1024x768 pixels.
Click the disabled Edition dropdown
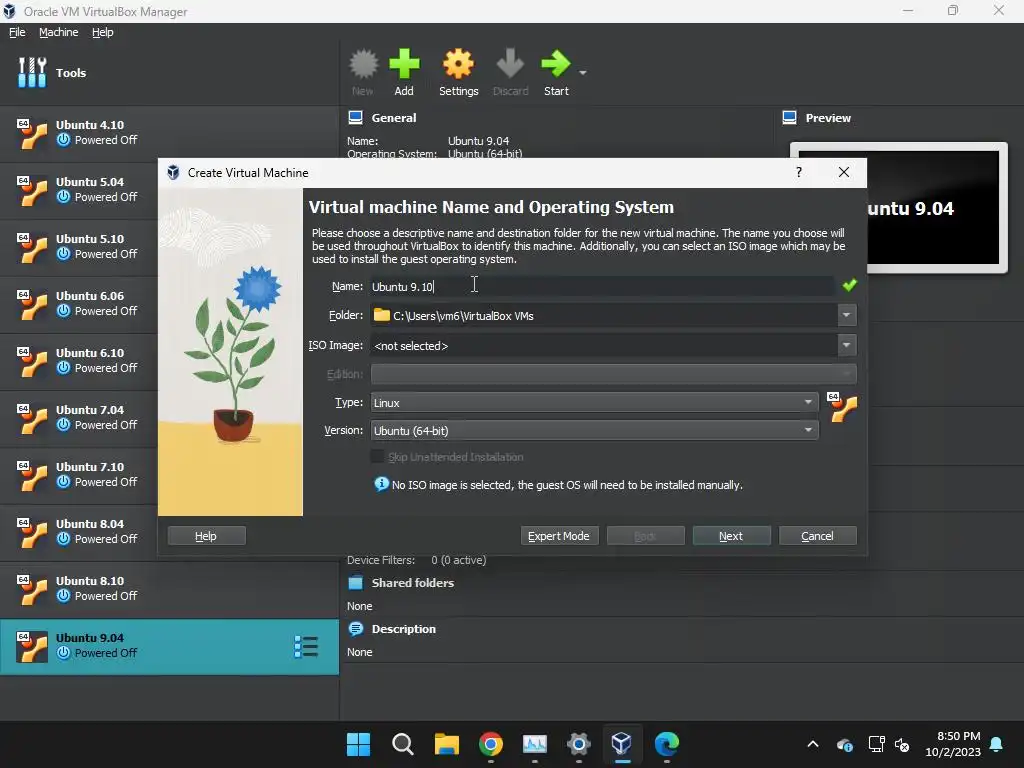pyautogui.click(x=613, y=374)
